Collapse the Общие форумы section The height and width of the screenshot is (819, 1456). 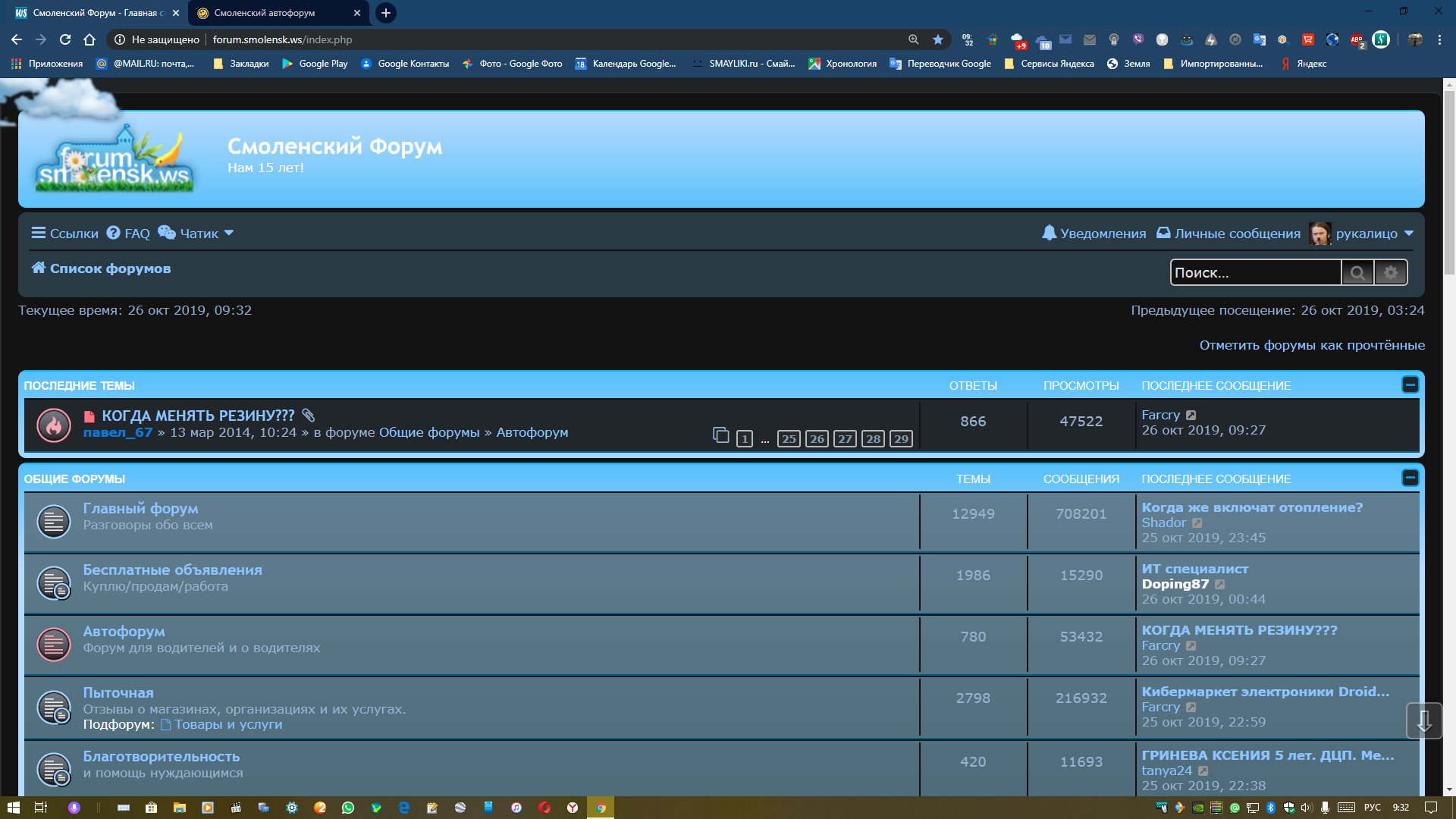point(1410,478)
